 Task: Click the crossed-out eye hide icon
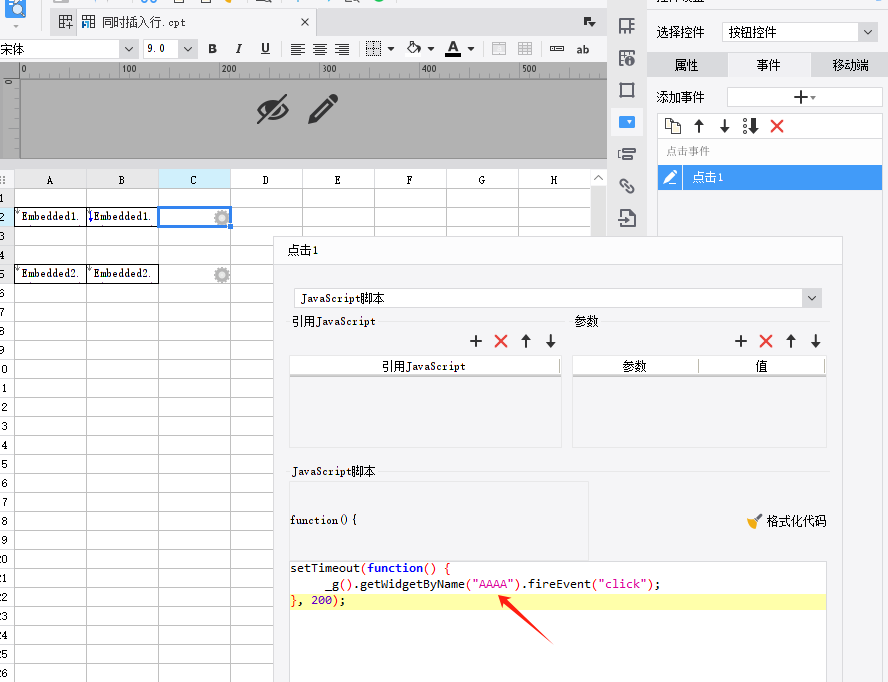coord(273,109)
